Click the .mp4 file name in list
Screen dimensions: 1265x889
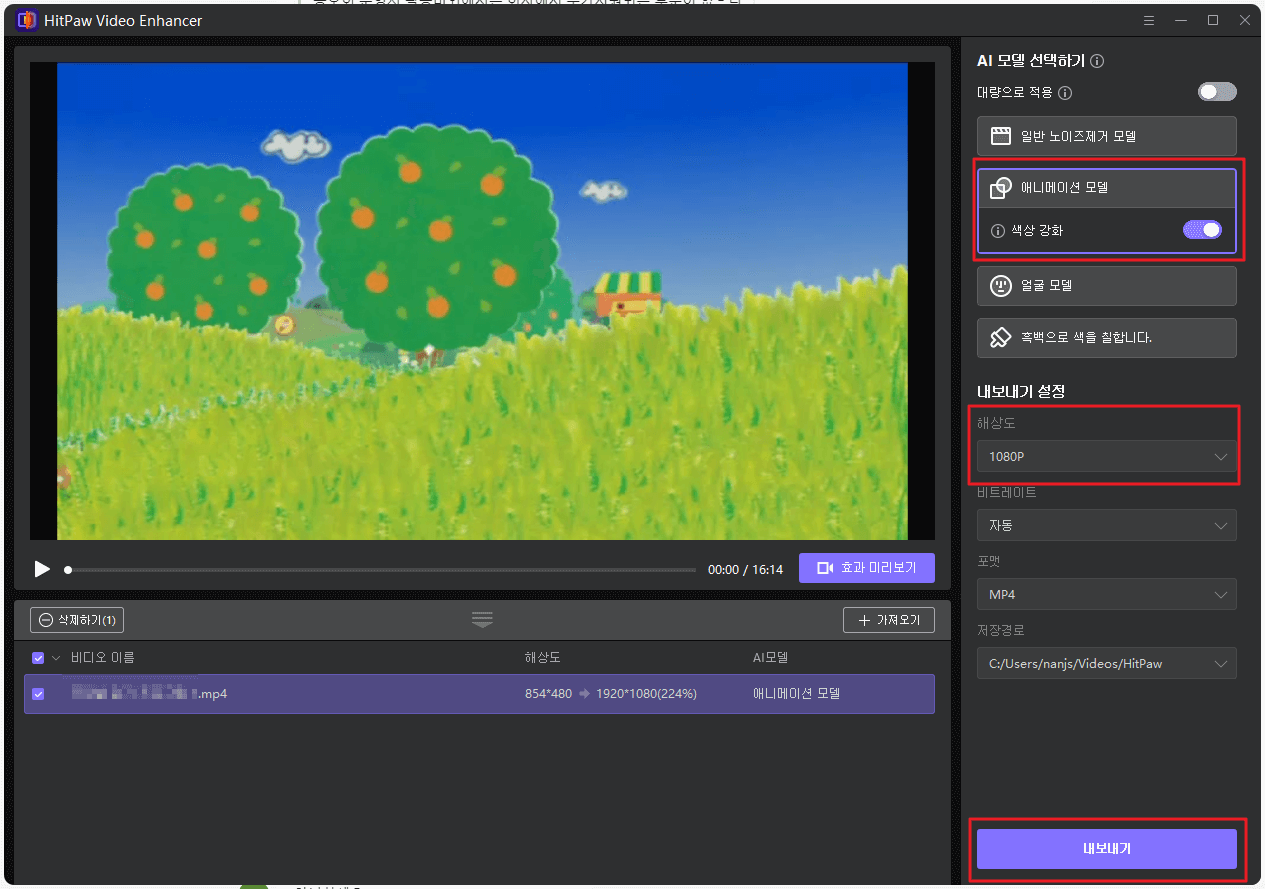point(149,693)
